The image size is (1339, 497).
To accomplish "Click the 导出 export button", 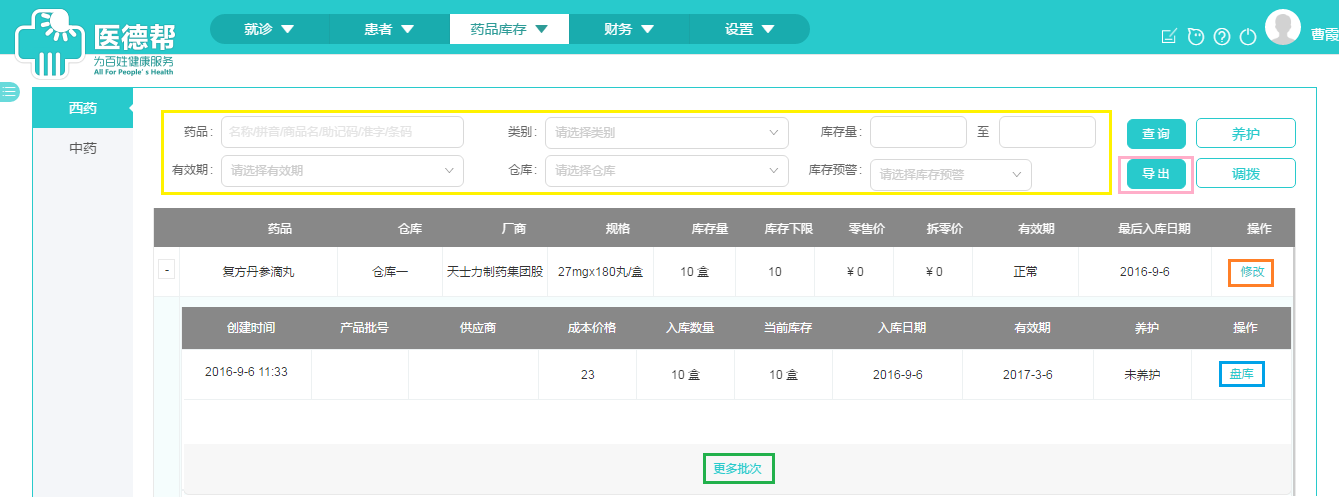I will 1156,174.
